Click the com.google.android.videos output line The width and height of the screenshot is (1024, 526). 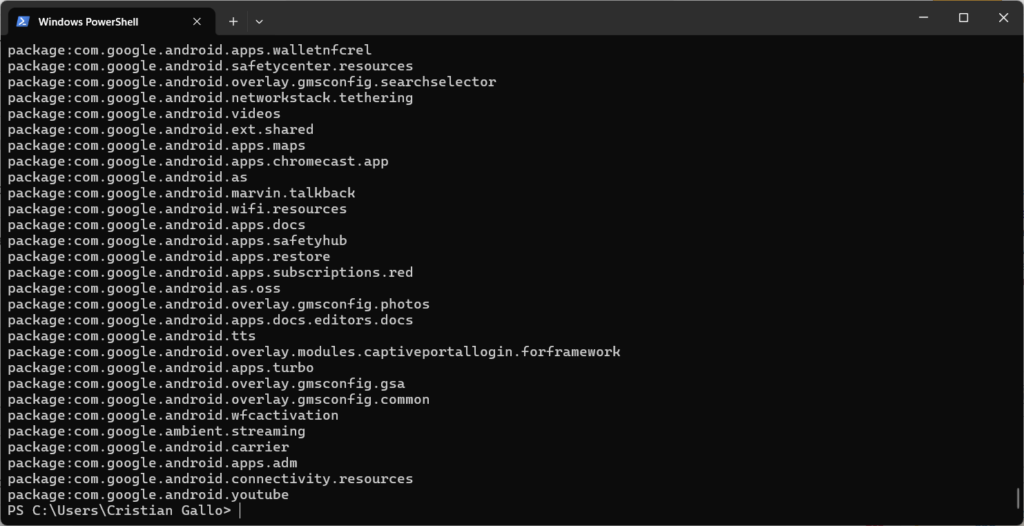click(144, 114)
